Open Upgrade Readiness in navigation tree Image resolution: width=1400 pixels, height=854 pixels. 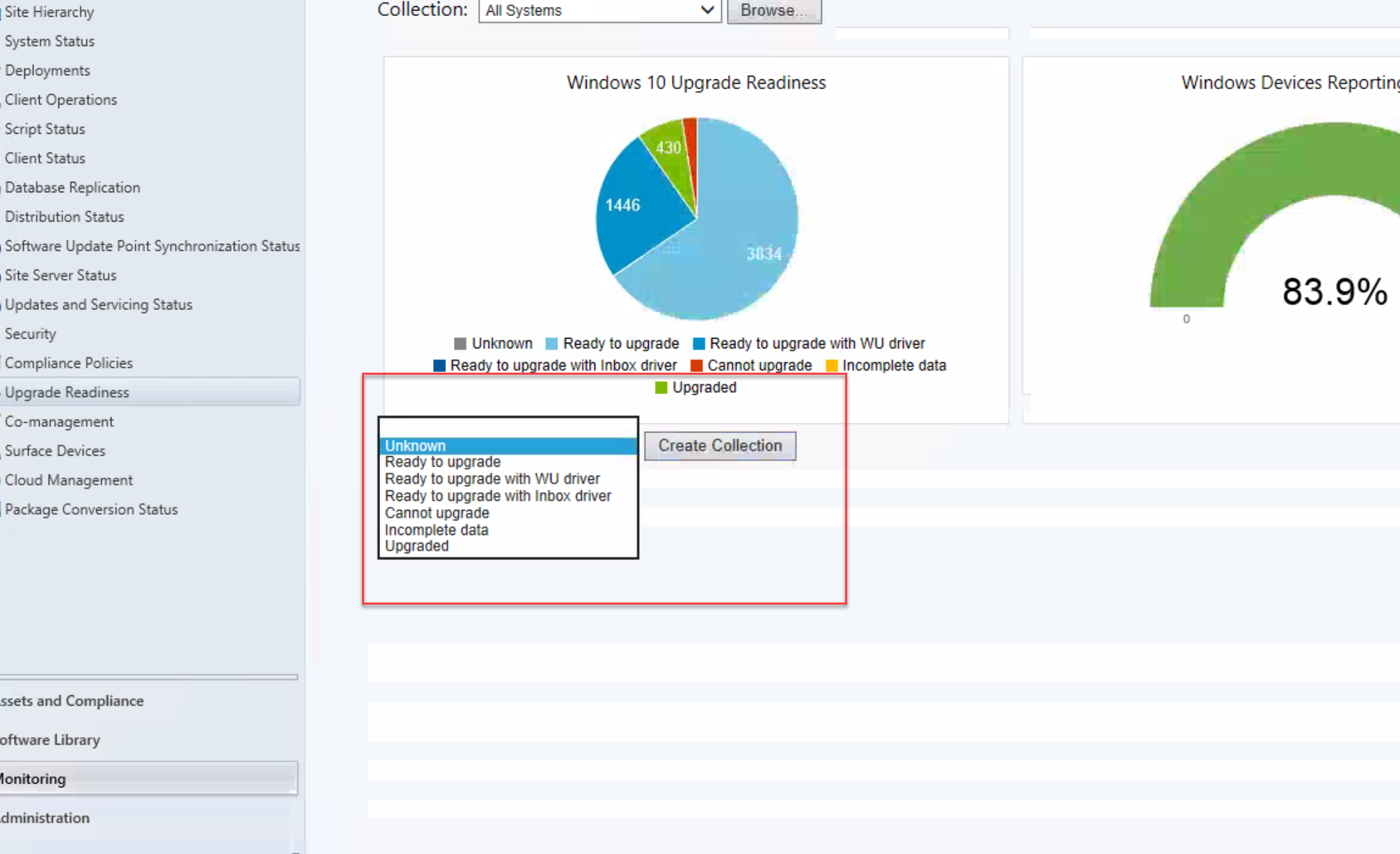(x=67, y=392)
